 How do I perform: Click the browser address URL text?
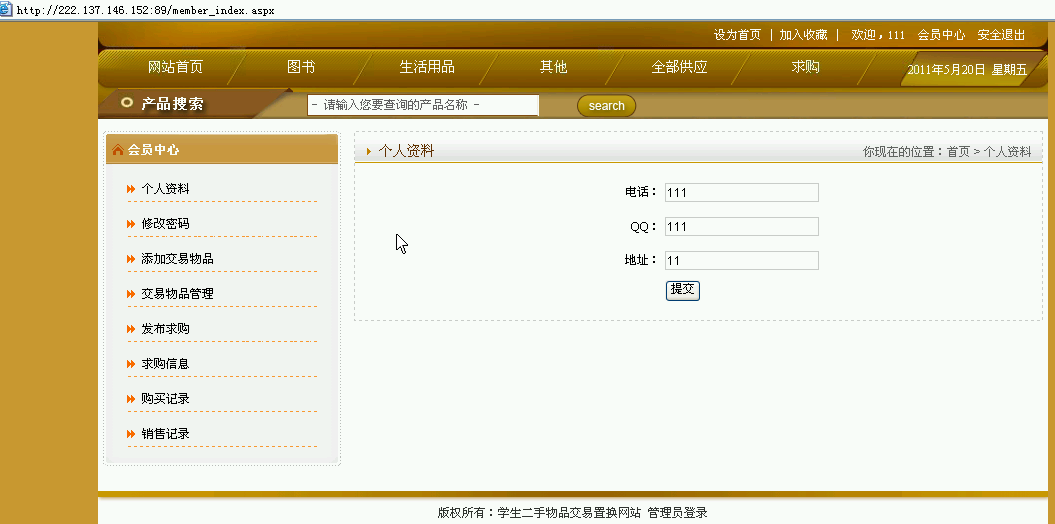145,11
